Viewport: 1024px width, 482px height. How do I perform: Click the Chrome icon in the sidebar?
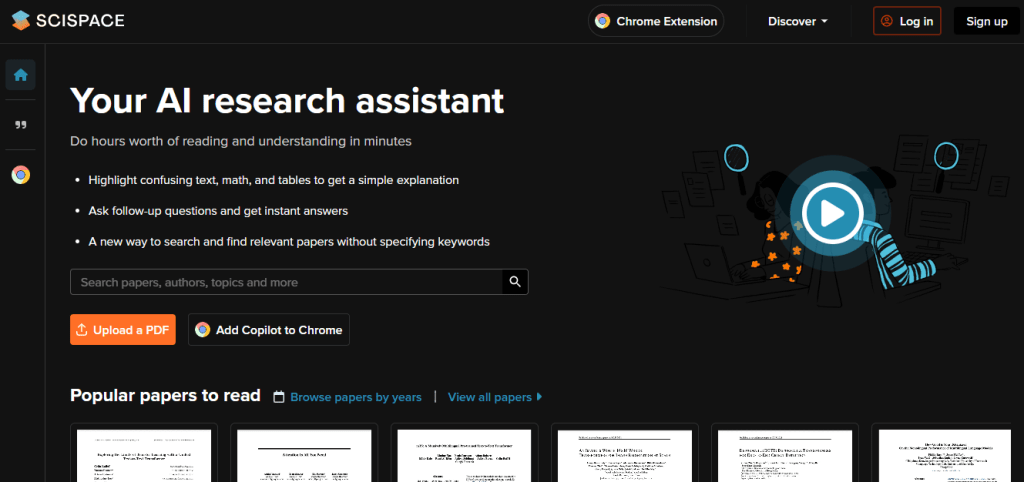click(20, 175)
